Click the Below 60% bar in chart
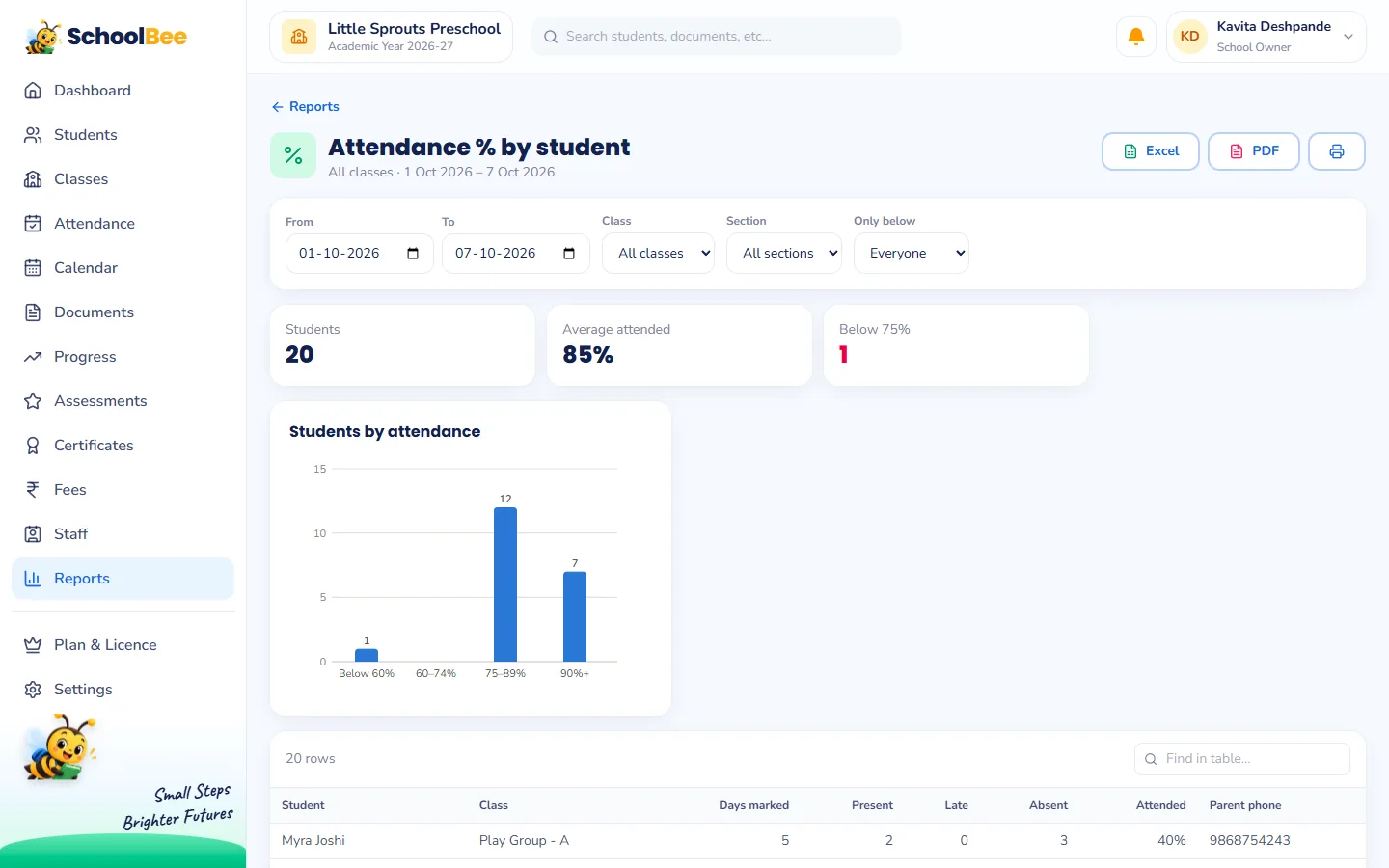 pyautogui.click(x=367, y=655)
